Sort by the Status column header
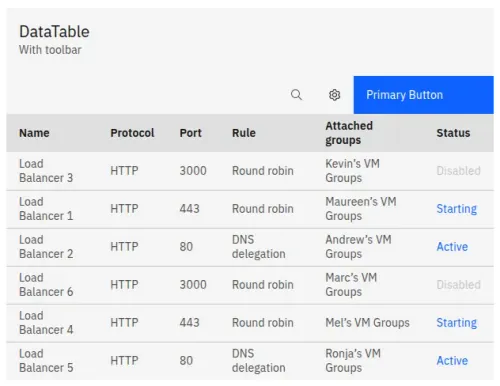This screenshot has height=386, width=500. click(x=453, y=133)
